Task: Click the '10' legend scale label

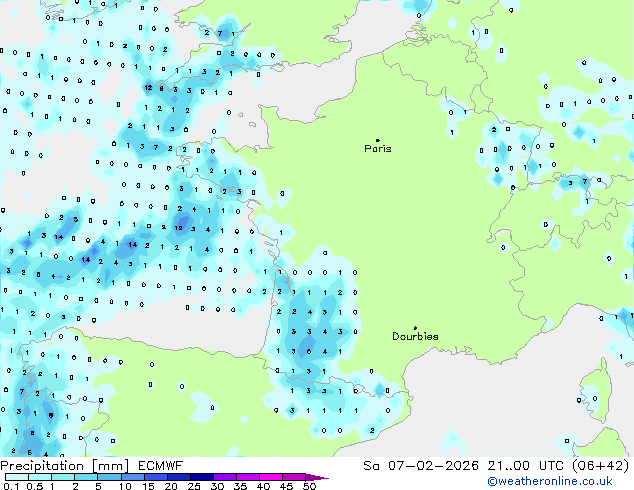Action: [125, 486]
